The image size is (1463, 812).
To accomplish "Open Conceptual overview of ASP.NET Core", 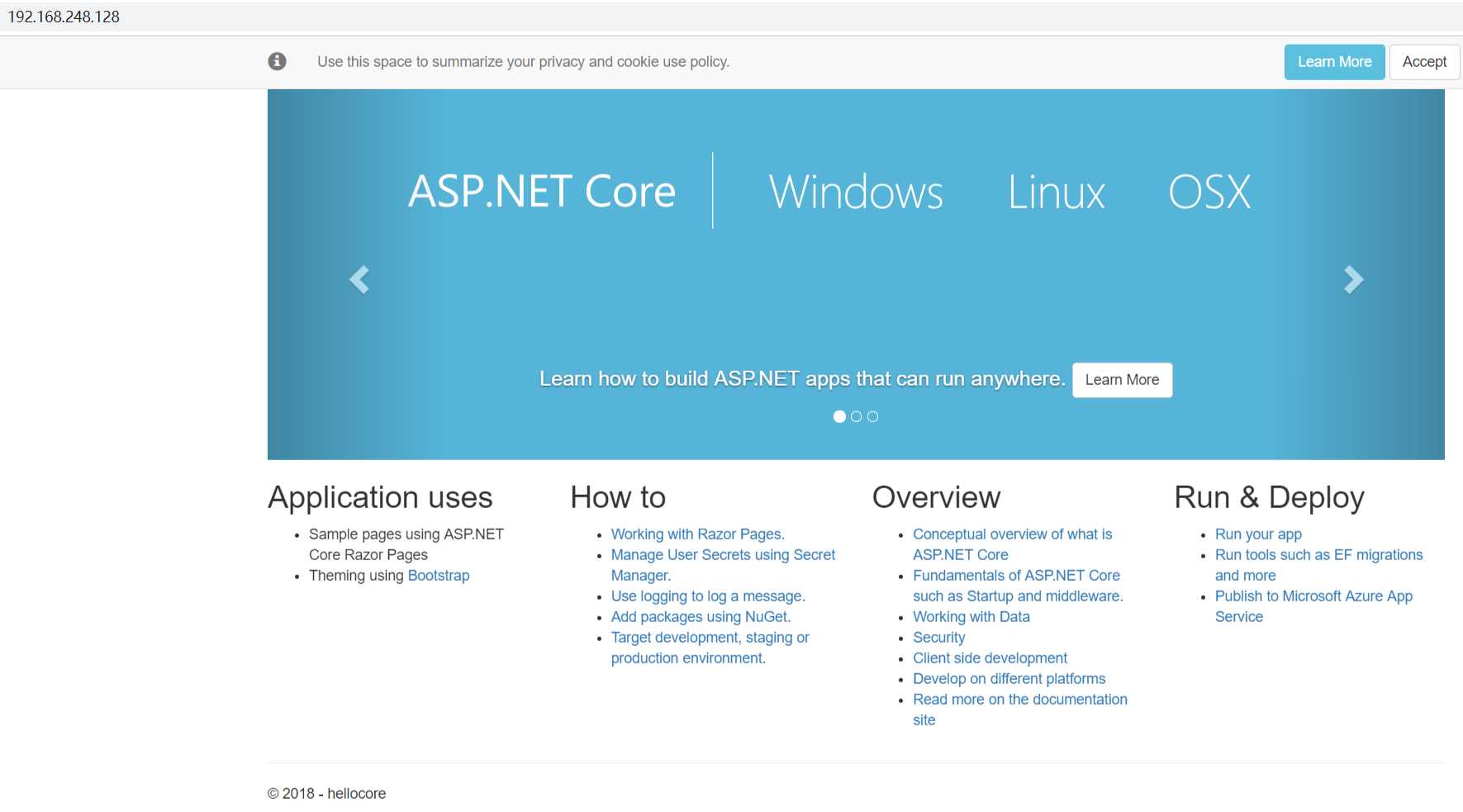I will tap(1012, 544).
